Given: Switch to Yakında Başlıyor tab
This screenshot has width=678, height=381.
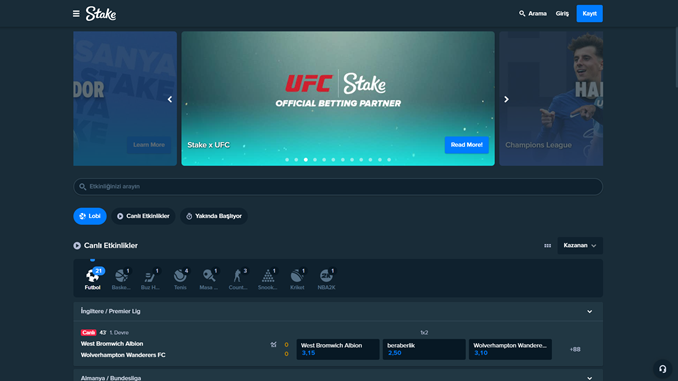Looking at the screenshot, I should pos(214,216).
